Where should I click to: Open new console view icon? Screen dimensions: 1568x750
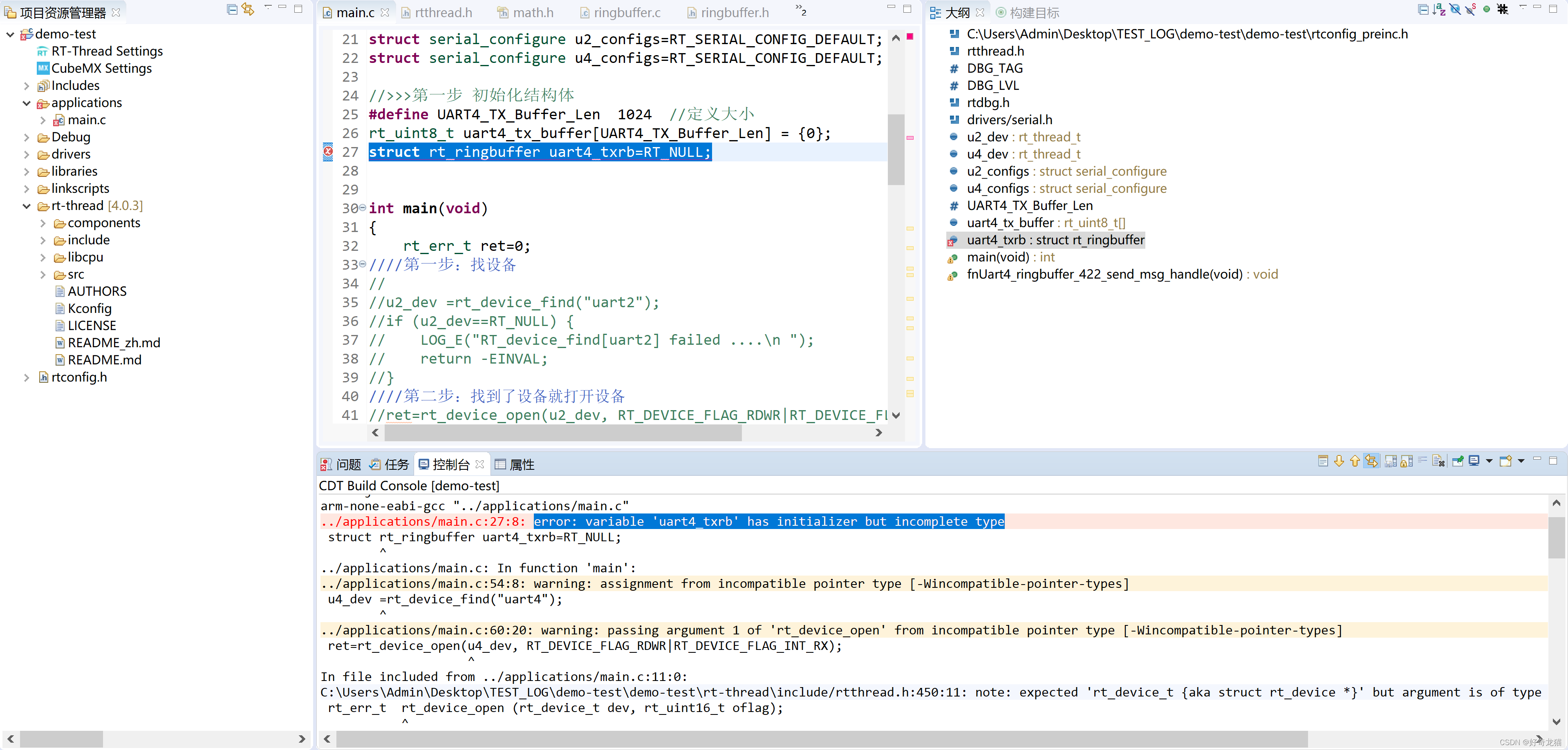coord(1506,461)
